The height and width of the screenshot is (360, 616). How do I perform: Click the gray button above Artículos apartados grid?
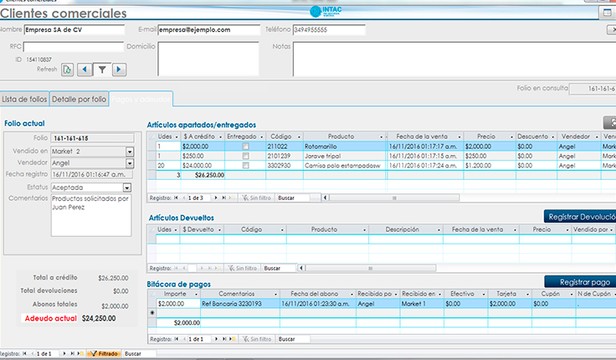[x=610, y=123]
